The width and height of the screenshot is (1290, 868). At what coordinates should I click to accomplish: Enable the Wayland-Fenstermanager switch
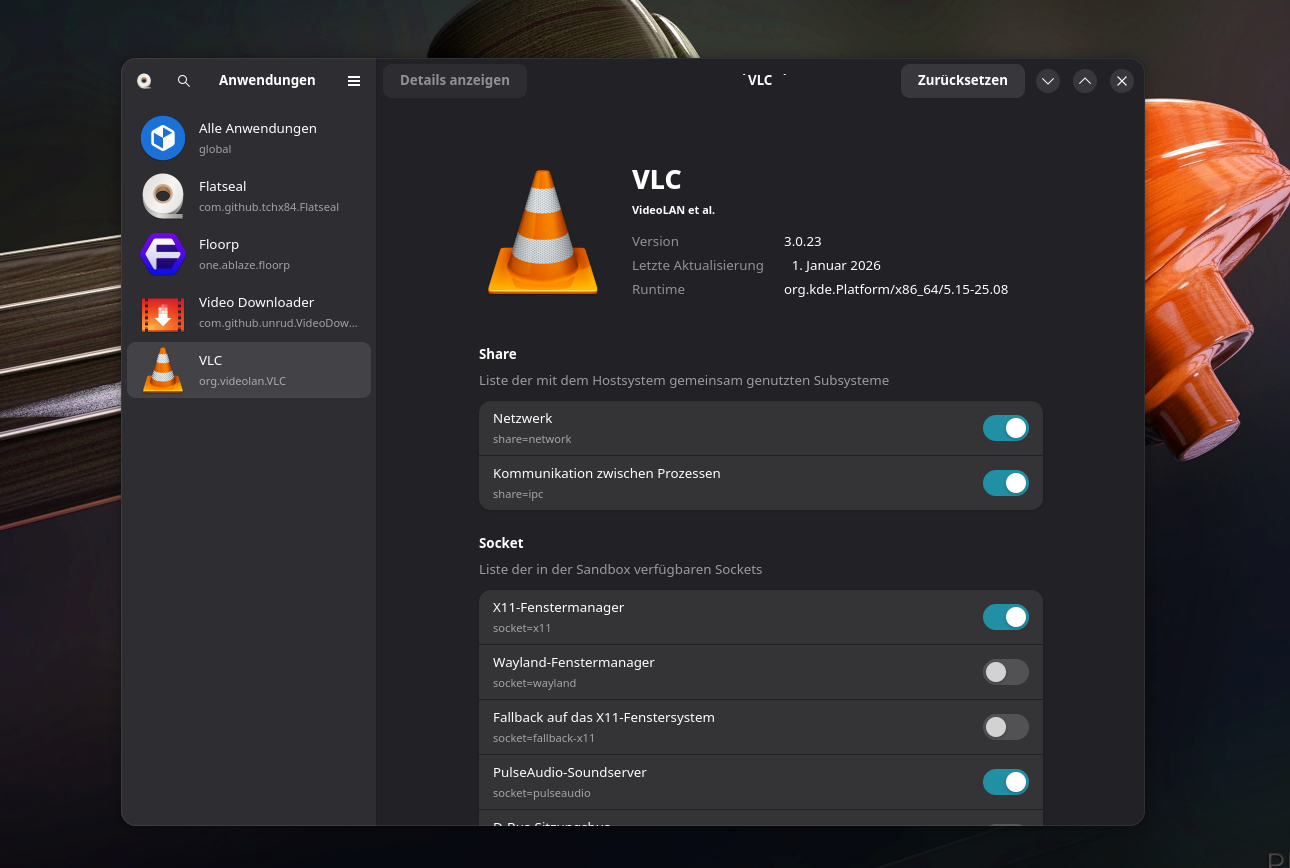pos(1006,672)
